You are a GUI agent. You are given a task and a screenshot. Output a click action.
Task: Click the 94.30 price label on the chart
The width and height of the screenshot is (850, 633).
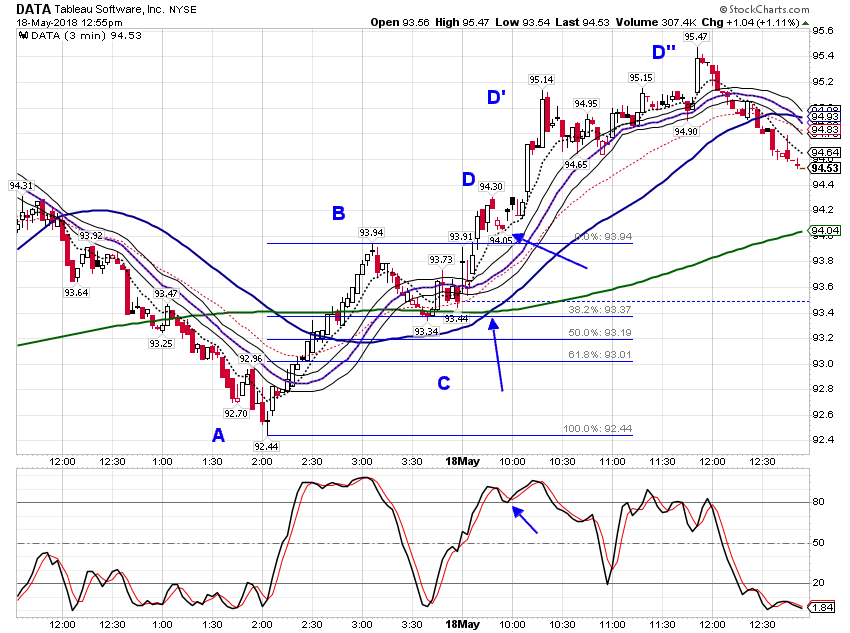tap(491, 186)
